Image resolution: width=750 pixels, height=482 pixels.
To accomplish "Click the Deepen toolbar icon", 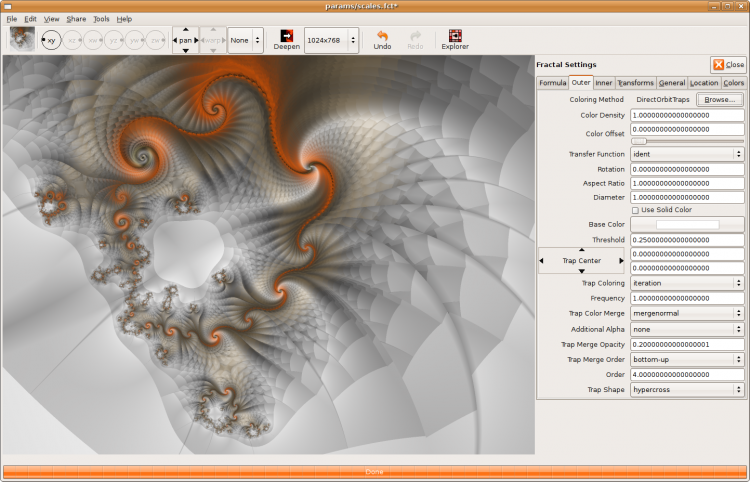I will [x=286, y=36].
